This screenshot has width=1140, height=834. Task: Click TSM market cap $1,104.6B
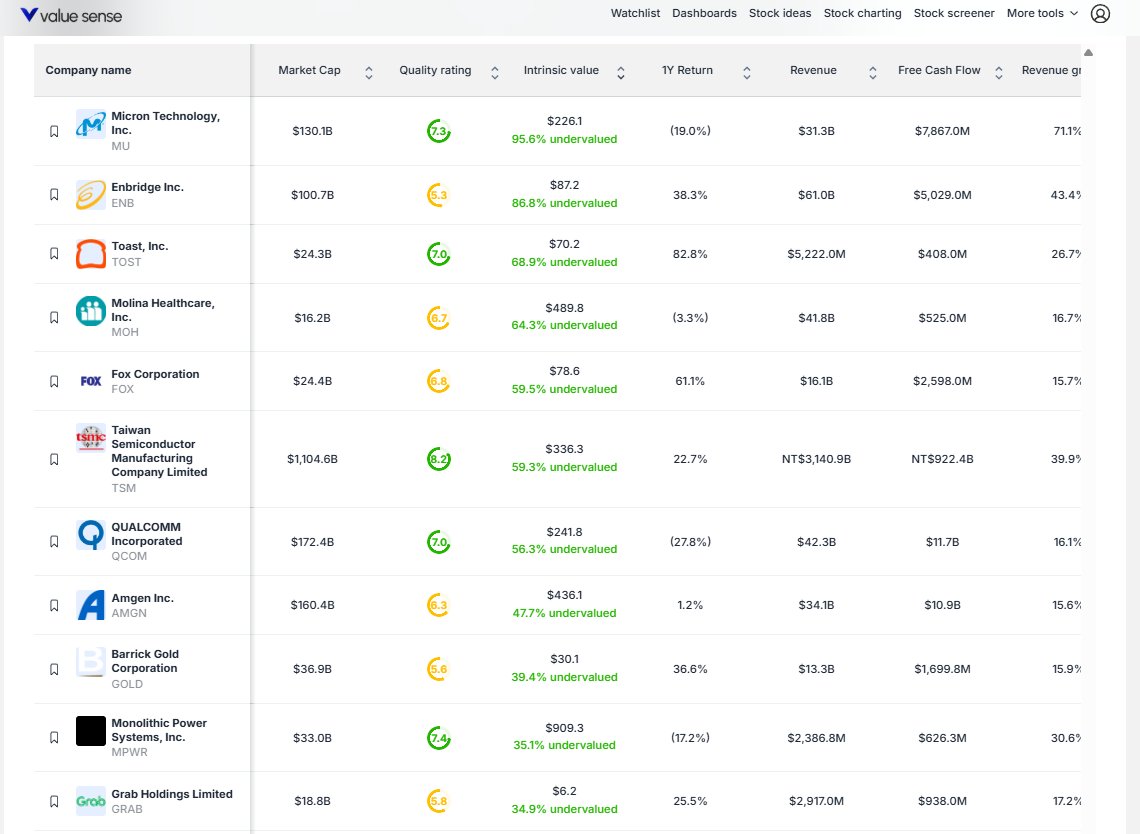[x=313, y=459]
